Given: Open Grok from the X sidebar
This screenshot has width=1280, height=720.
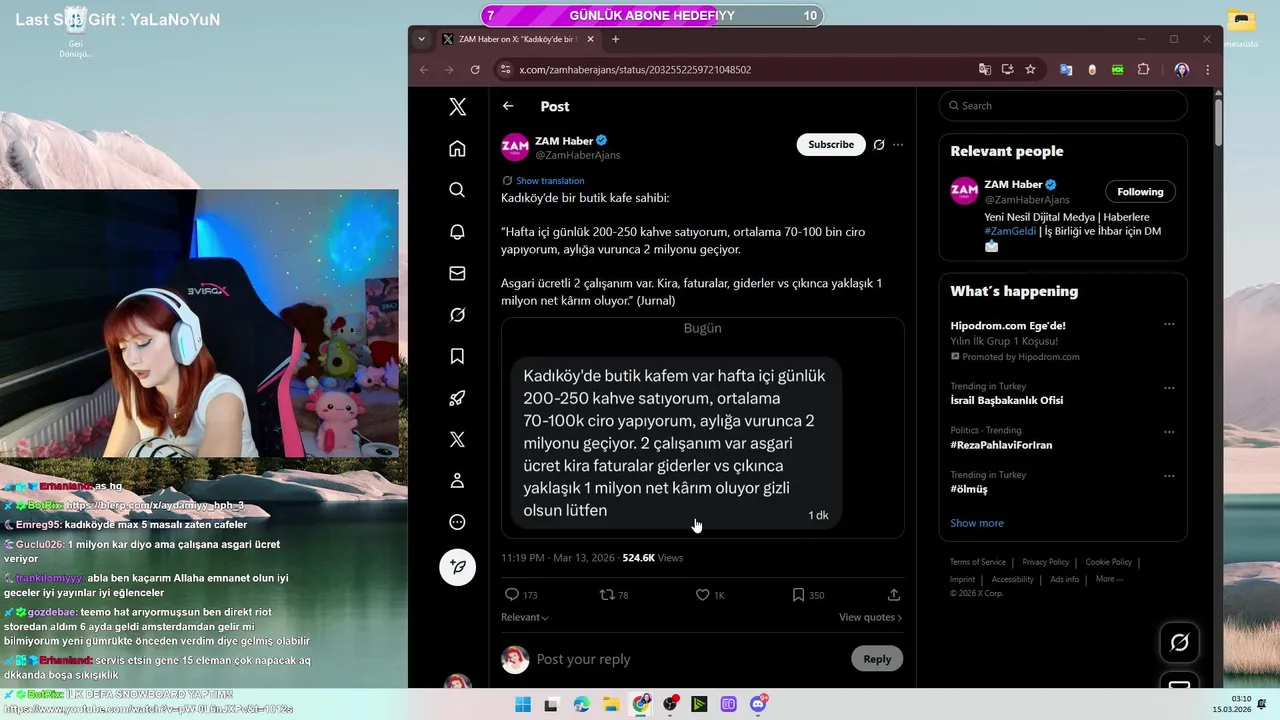Looking at the screenshot, I should click(457, 315).
